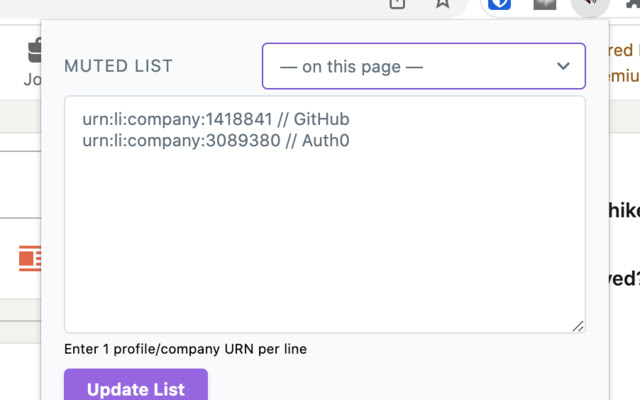The height and width of the screenshot is (400, 640).
Task: Click the bookmark star icon
Action: click(x=443, y=4)
